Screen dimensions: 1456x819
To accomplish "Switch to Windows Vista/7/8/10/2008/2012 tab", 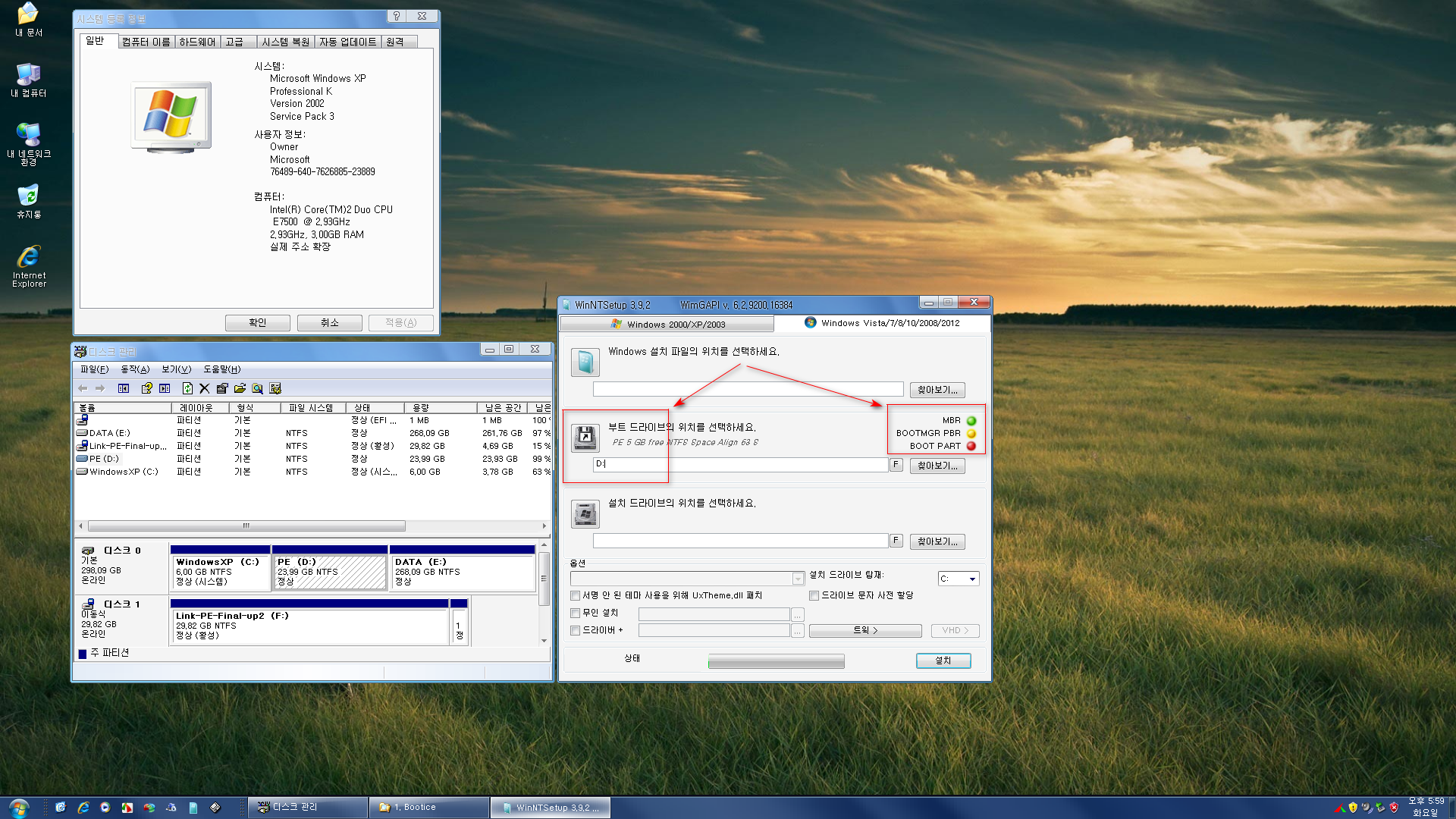I will (x=882, y=323).
